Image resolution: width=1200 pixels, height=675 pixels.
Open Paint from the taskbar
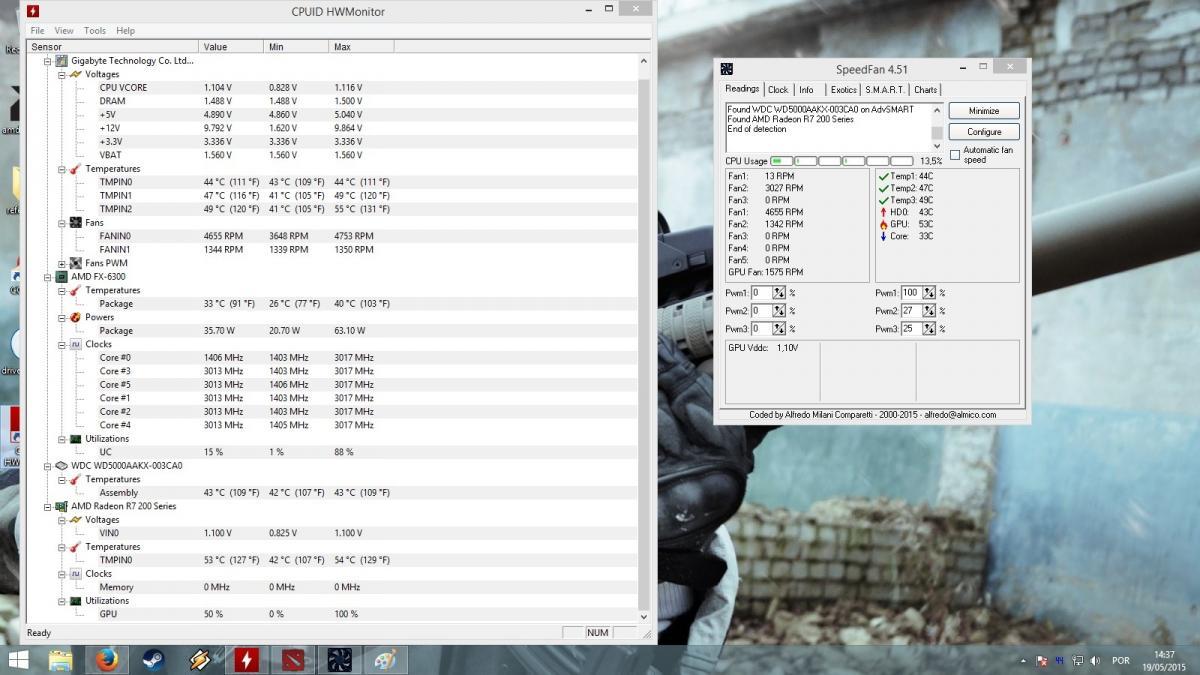point(385,660)
